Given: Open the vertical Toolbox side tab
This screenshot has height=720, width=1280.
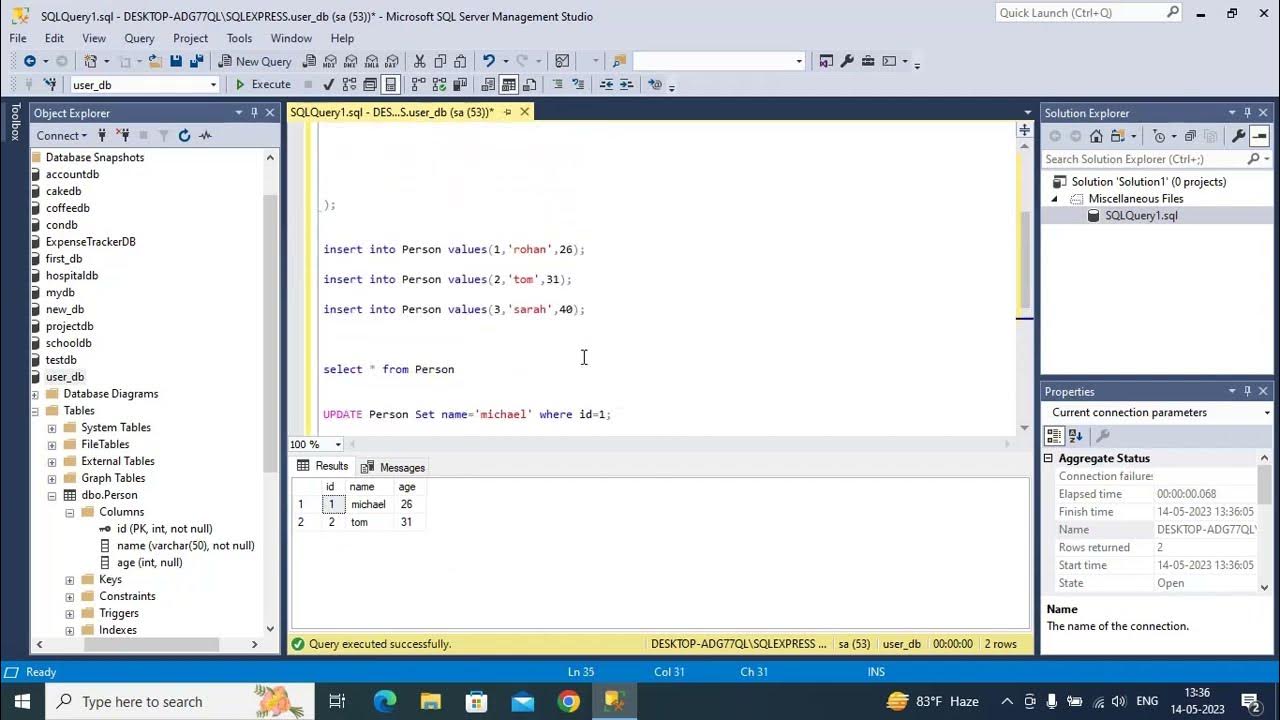Looking at the screenshot, I should pyautogui.click(x=15, y=121).
